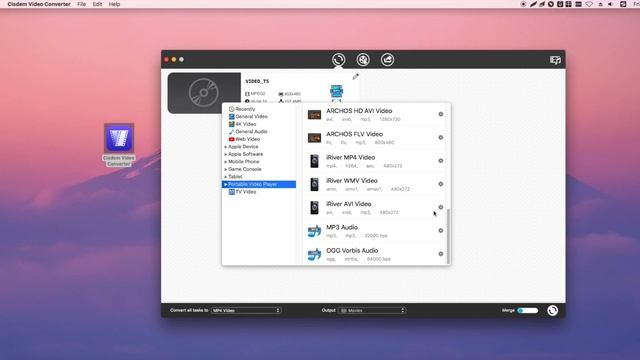
Task: Expand the Apple Software category arrow
Action: 225,154
